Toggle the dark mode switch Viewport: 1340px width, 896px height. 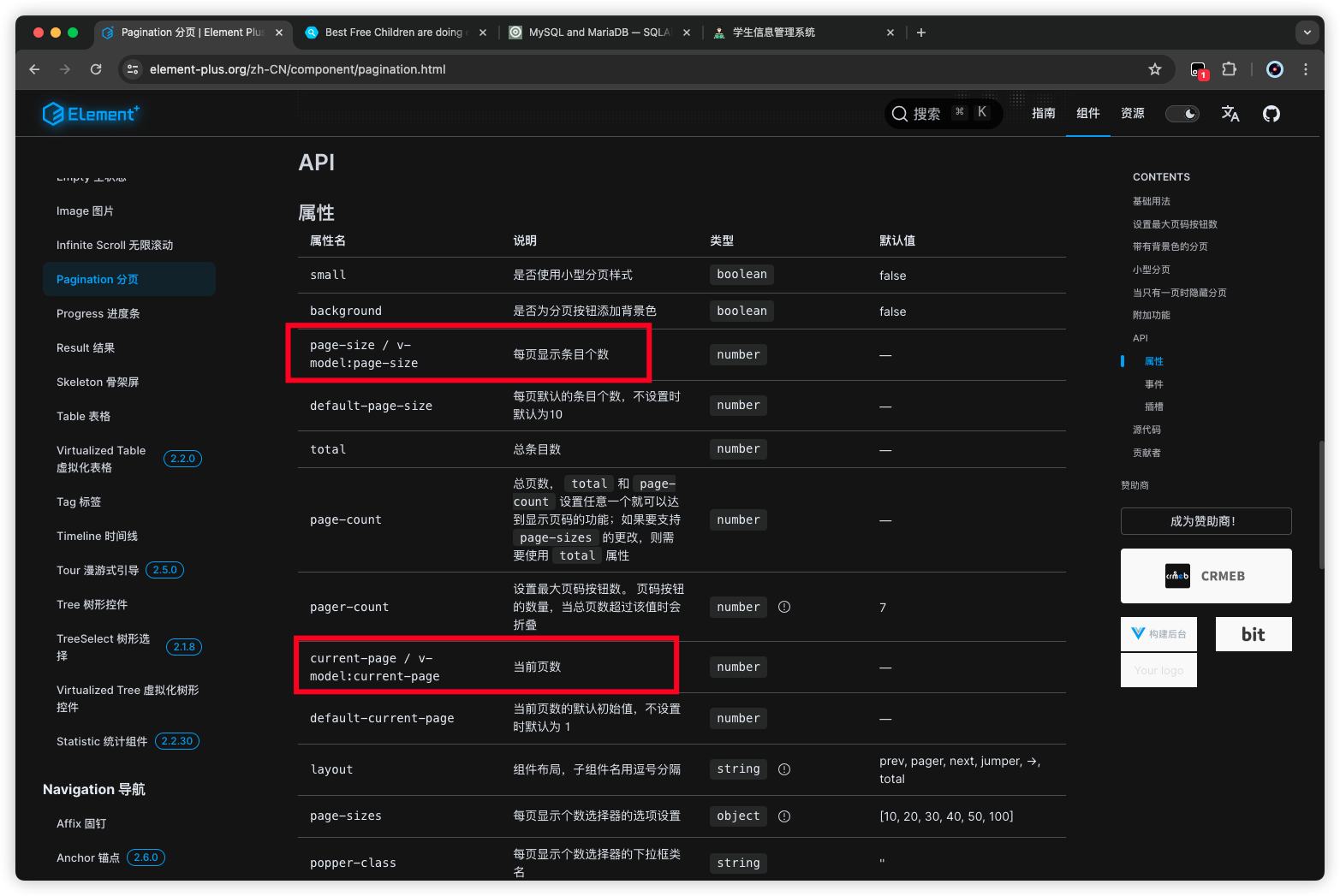pyautogui.click(x=1182, y=114)
